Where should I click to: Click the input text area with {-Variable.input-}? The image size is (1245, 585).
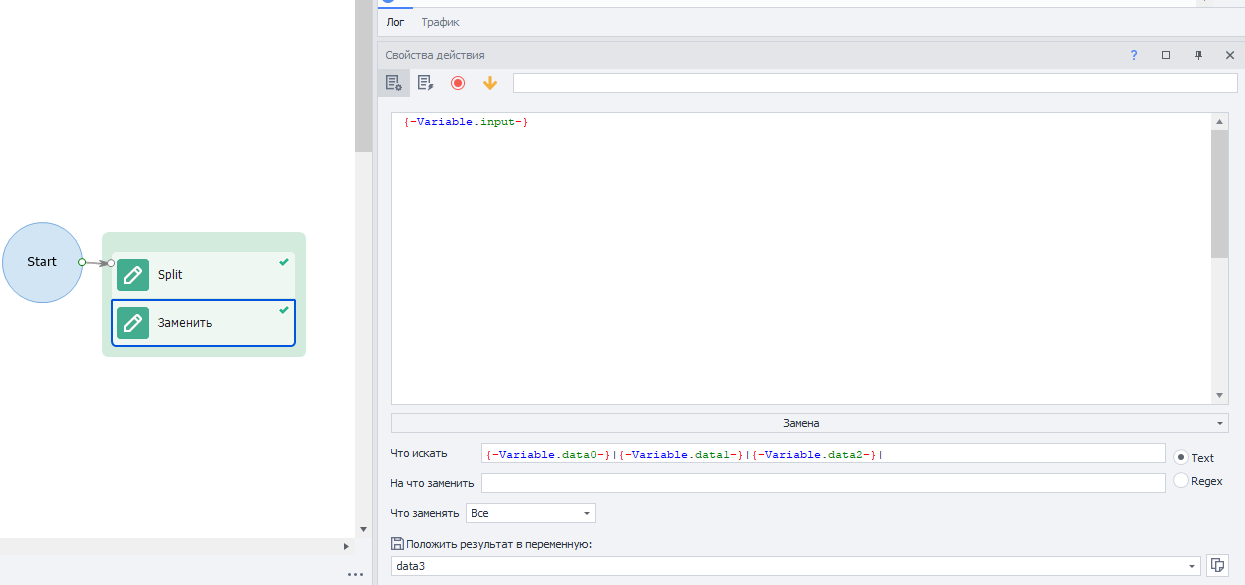click(800, 258)
